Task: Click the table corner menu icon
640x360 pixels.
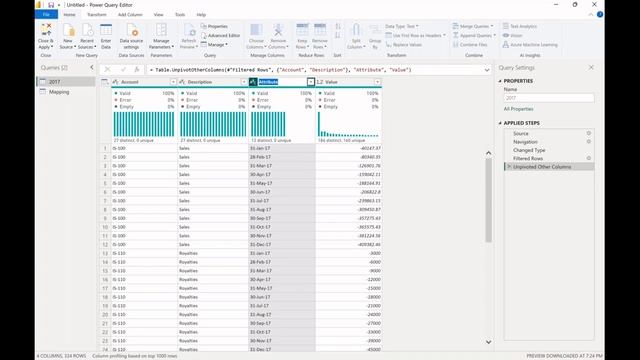Action: [x=105, y=82]
